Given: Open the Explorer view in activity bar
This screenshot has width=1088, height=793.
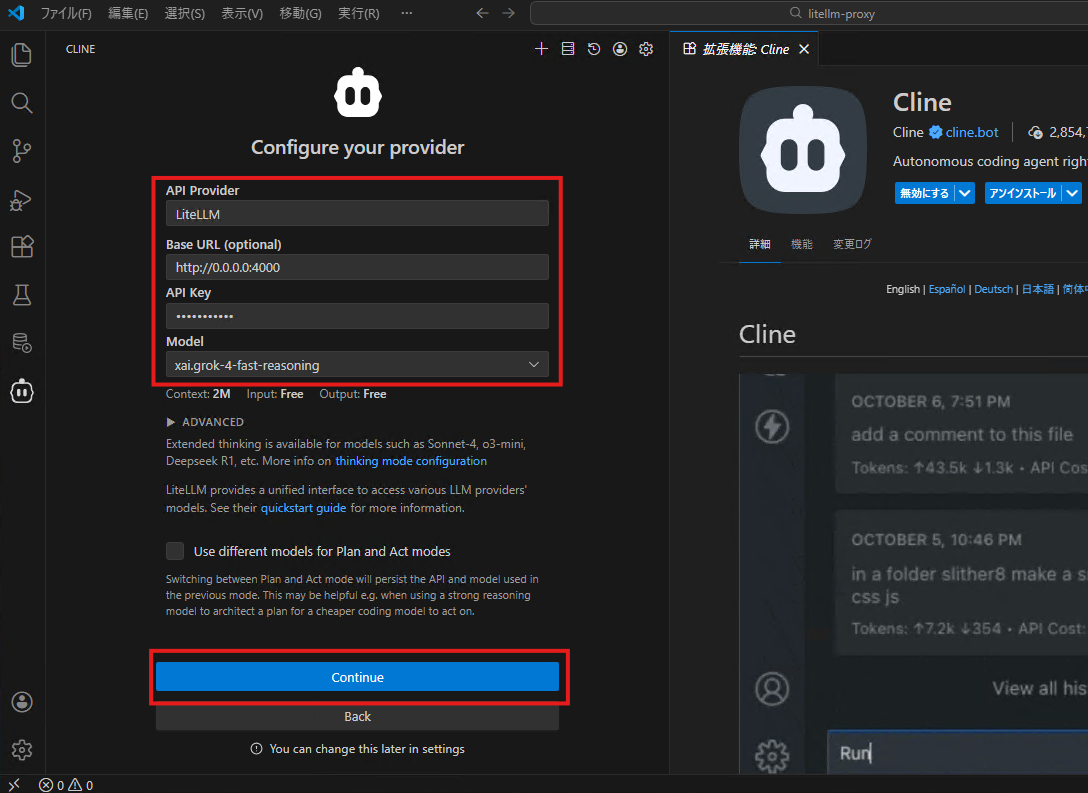Looking at the screenshot, I should [x=22, y=55].
